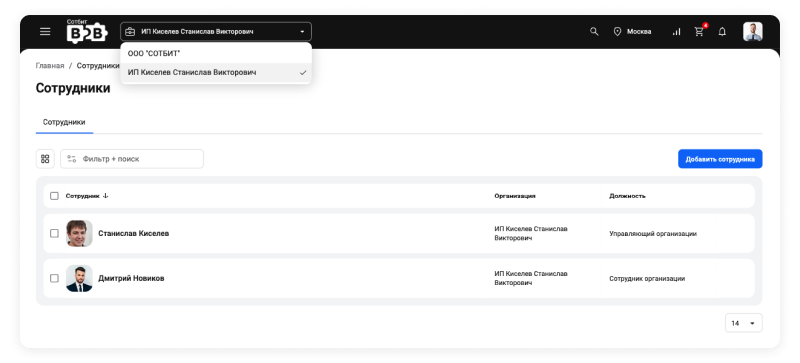Image resolution: width=800 pixels, height=363 pixels.
Task: Click the filter sliders icon
Action: coord(71,159)
